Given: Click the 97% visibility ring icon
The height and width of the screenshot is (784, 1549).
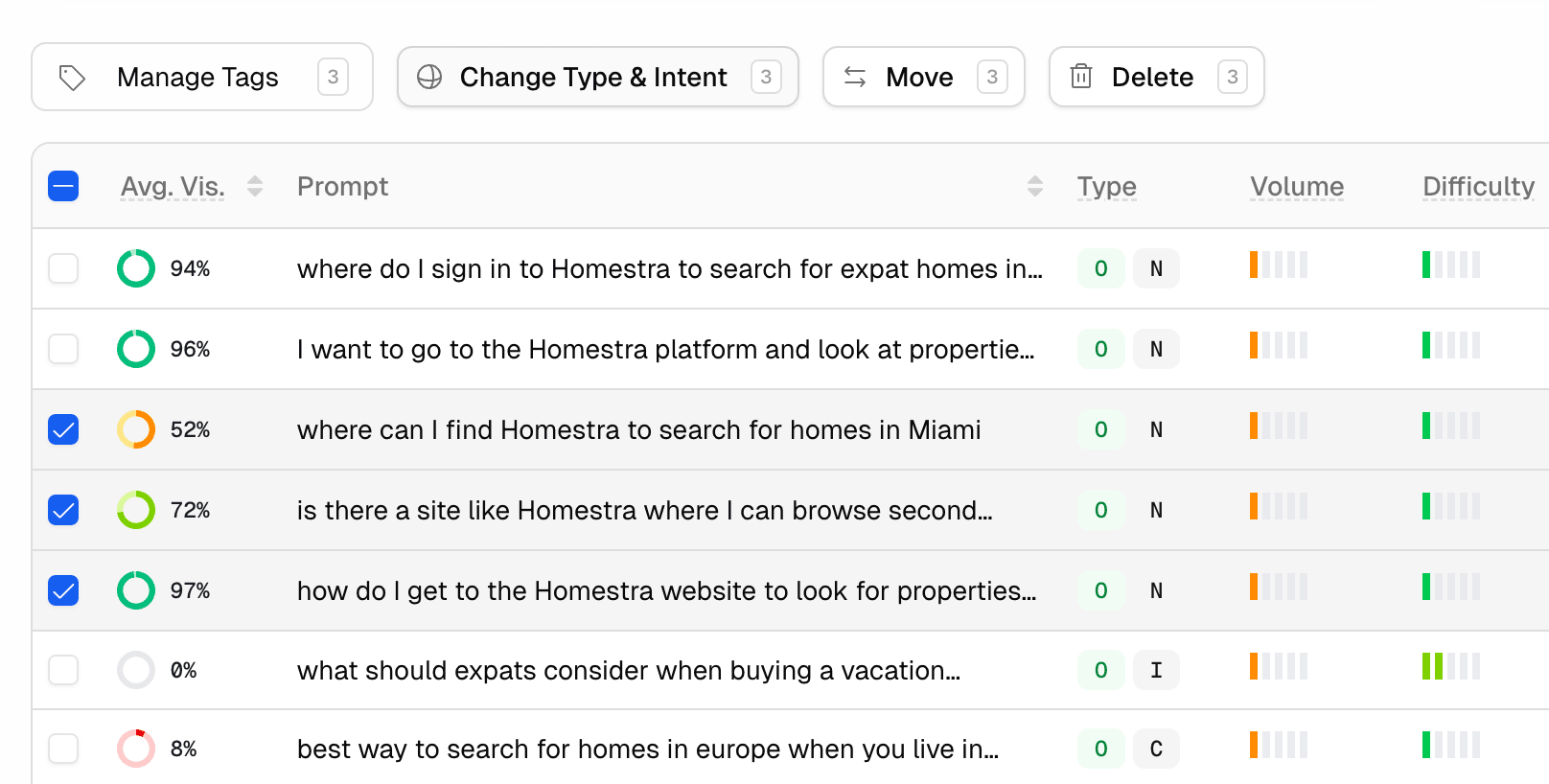Looking at the screenshot, I should click(x=136, y=590).
